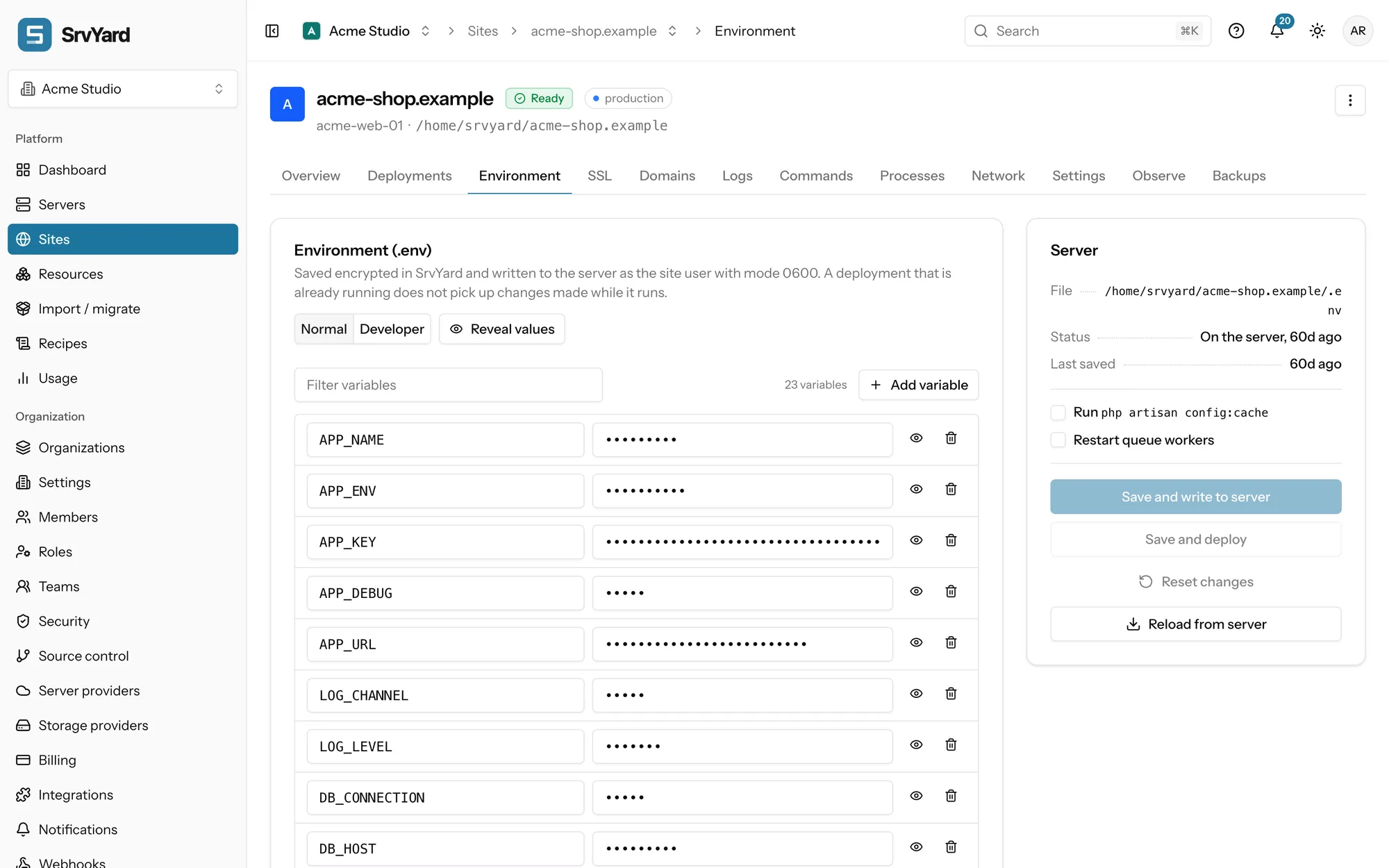Screen dimensions: 1389x868
Task: Reveal the LOG_LEVEL value
Action: [917, 745]
